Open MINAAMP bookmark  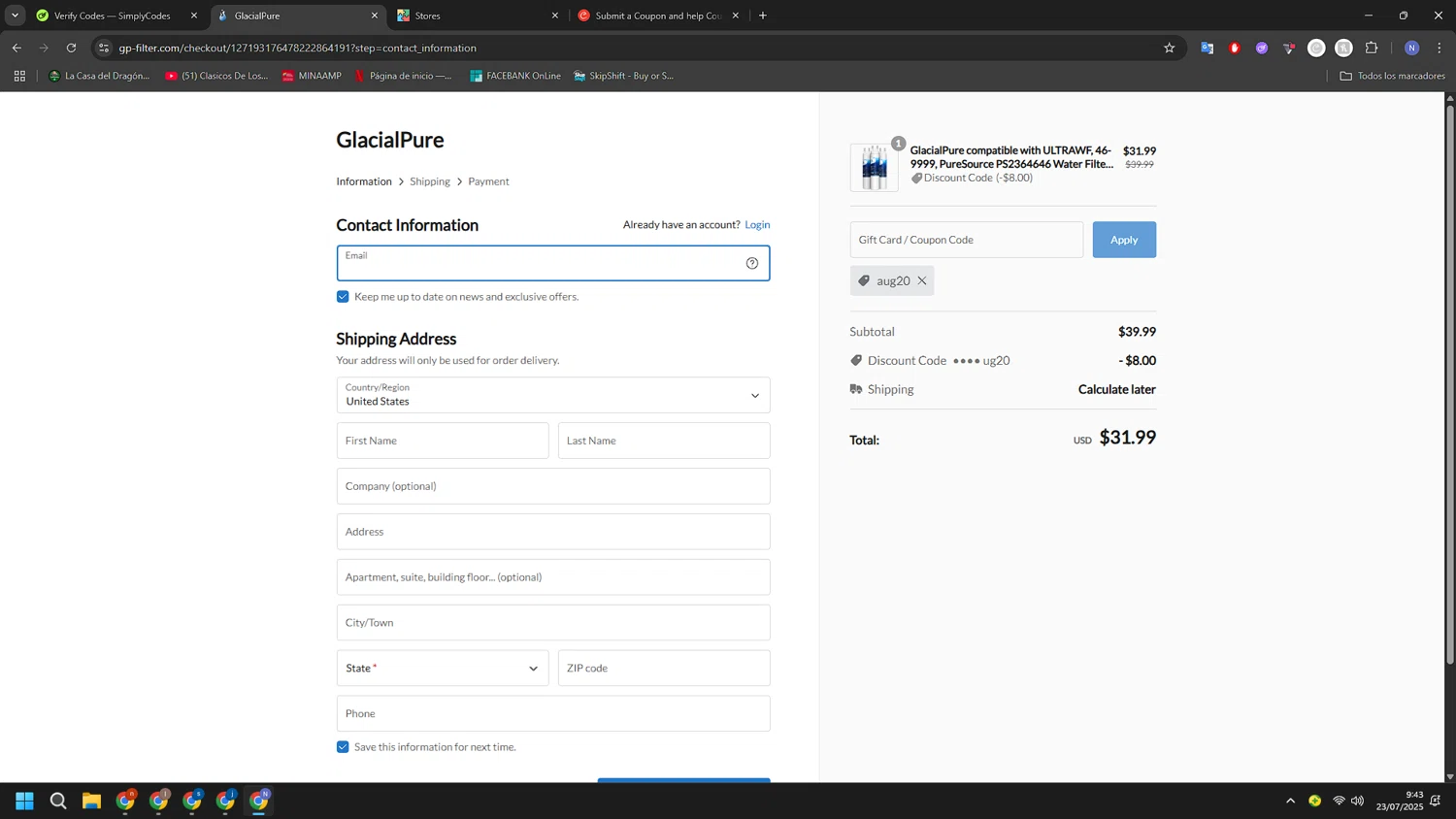[x=312, y=76]
